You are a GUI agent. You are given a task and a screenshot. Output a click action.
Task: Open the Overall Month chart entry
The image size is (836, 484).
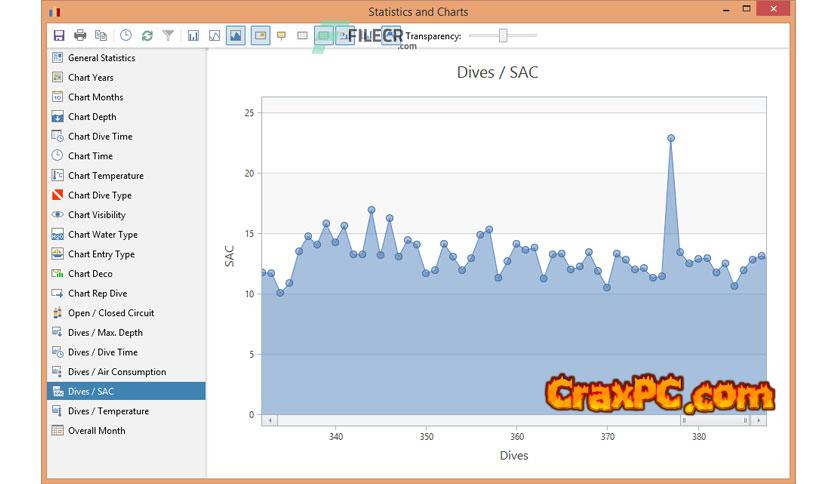[96, 431]
